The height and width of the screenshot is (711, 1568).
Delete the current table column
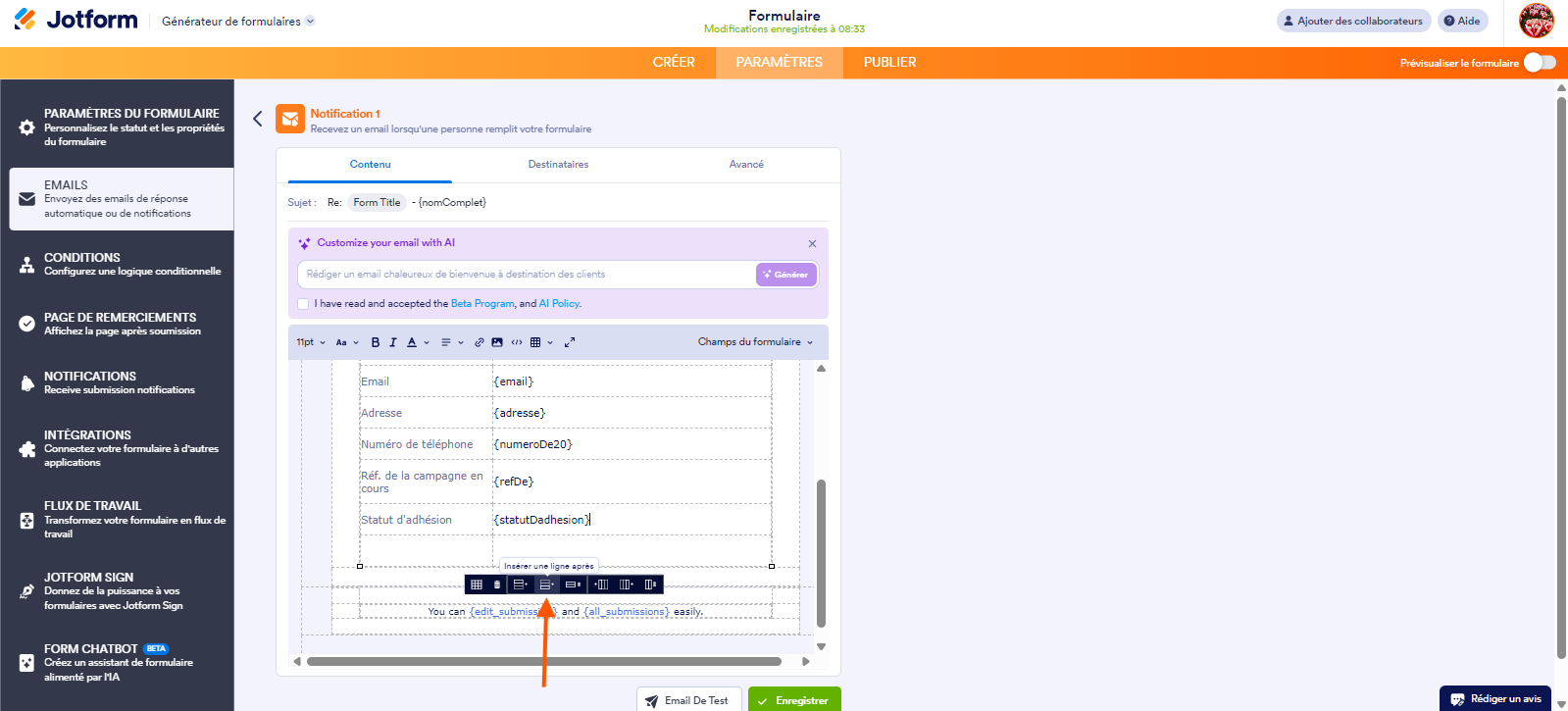tap(650, 584)
